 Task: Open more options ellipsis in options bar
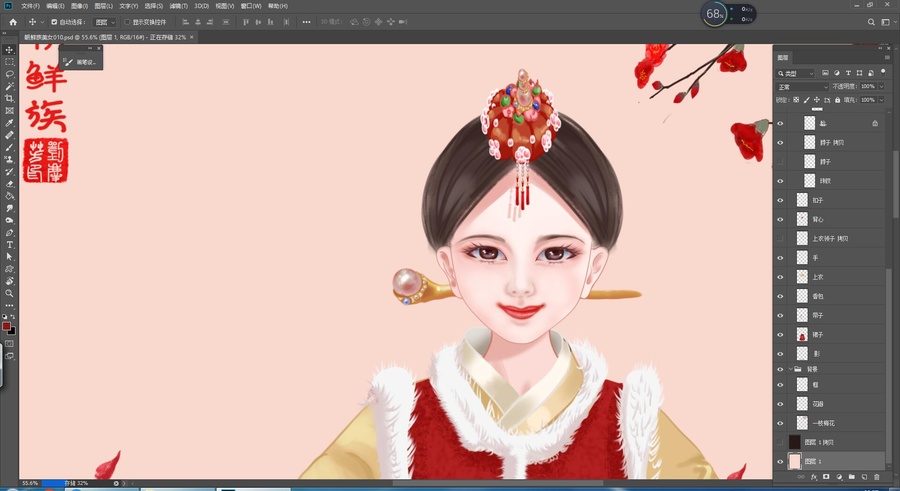(307, 22)
